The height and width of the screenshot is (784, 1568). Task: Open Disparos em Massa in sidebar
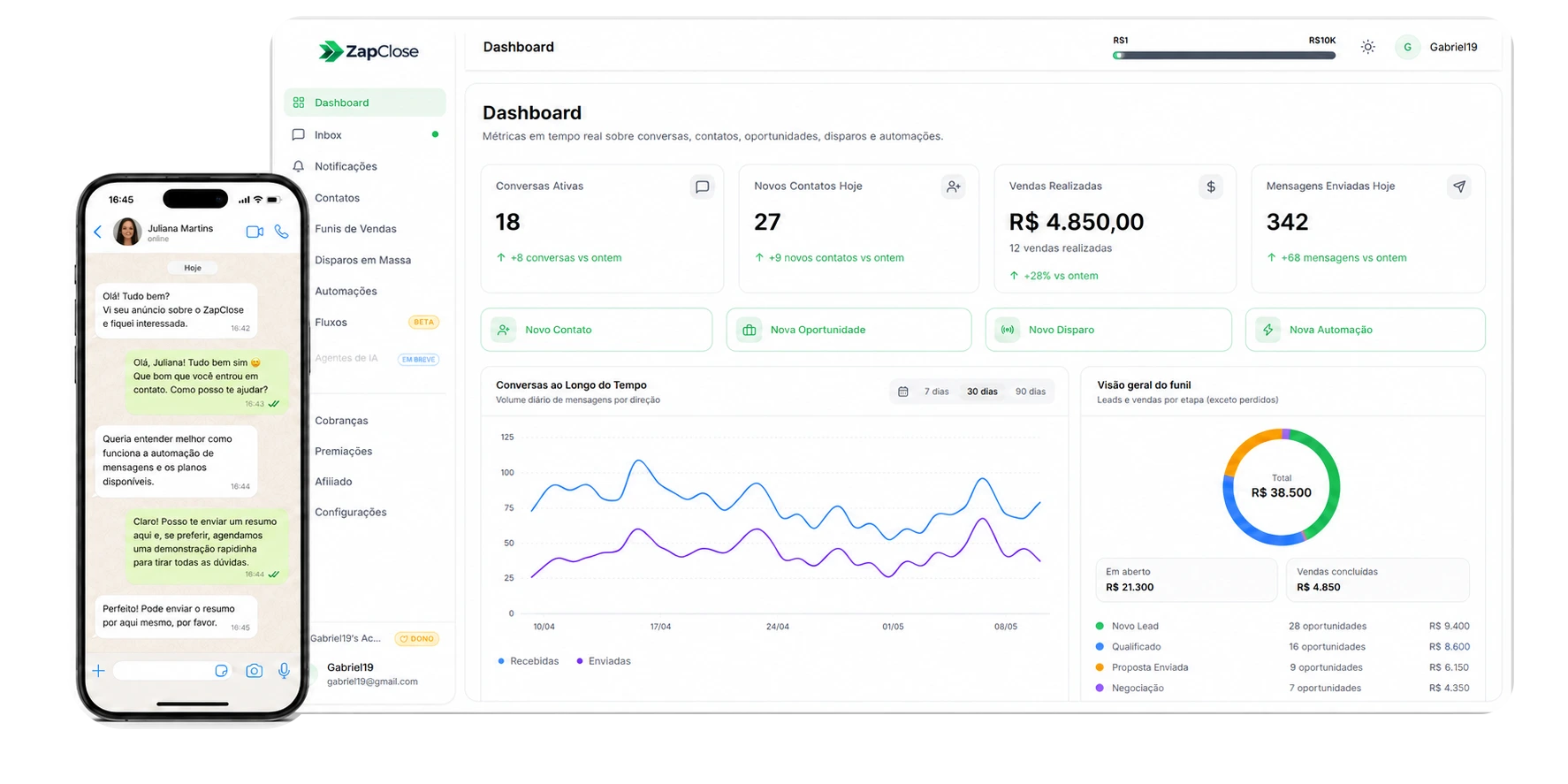click(x=362, y=260)
